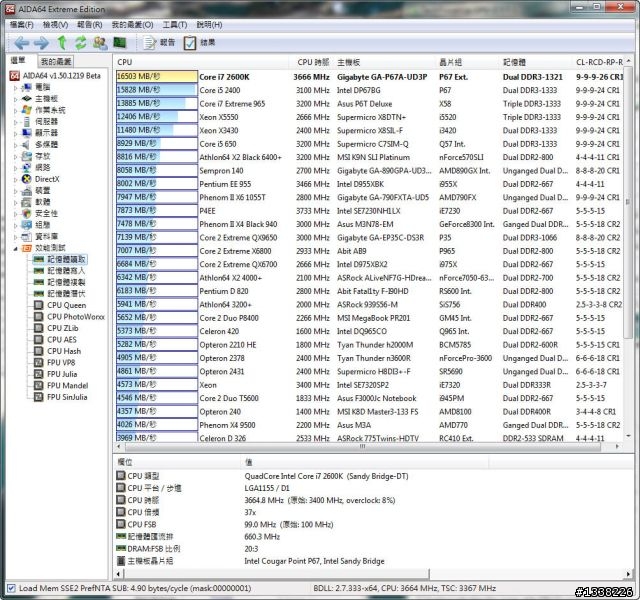This screenshot has width=640, height=600.
Task: Click the details pane horizontal scrollbar
Action: click(x=276, y=573)
